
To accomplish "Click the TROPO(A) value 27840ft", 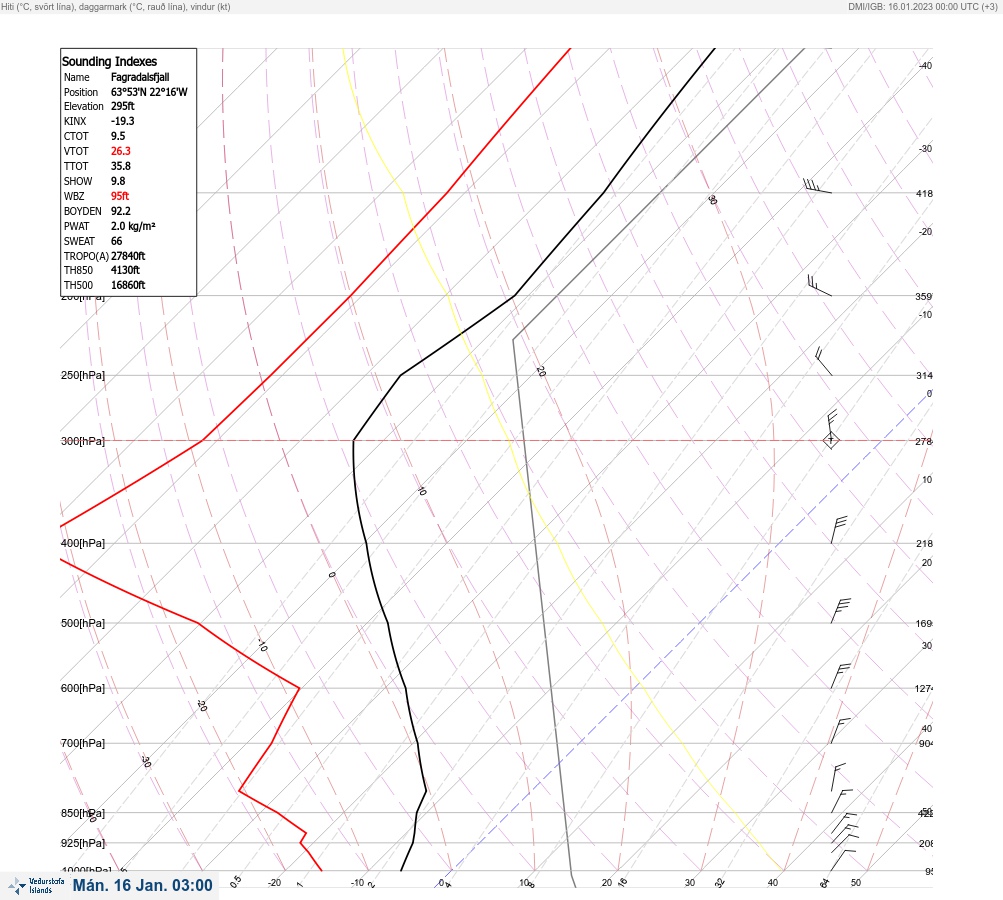I will click(x=128, y=256).
